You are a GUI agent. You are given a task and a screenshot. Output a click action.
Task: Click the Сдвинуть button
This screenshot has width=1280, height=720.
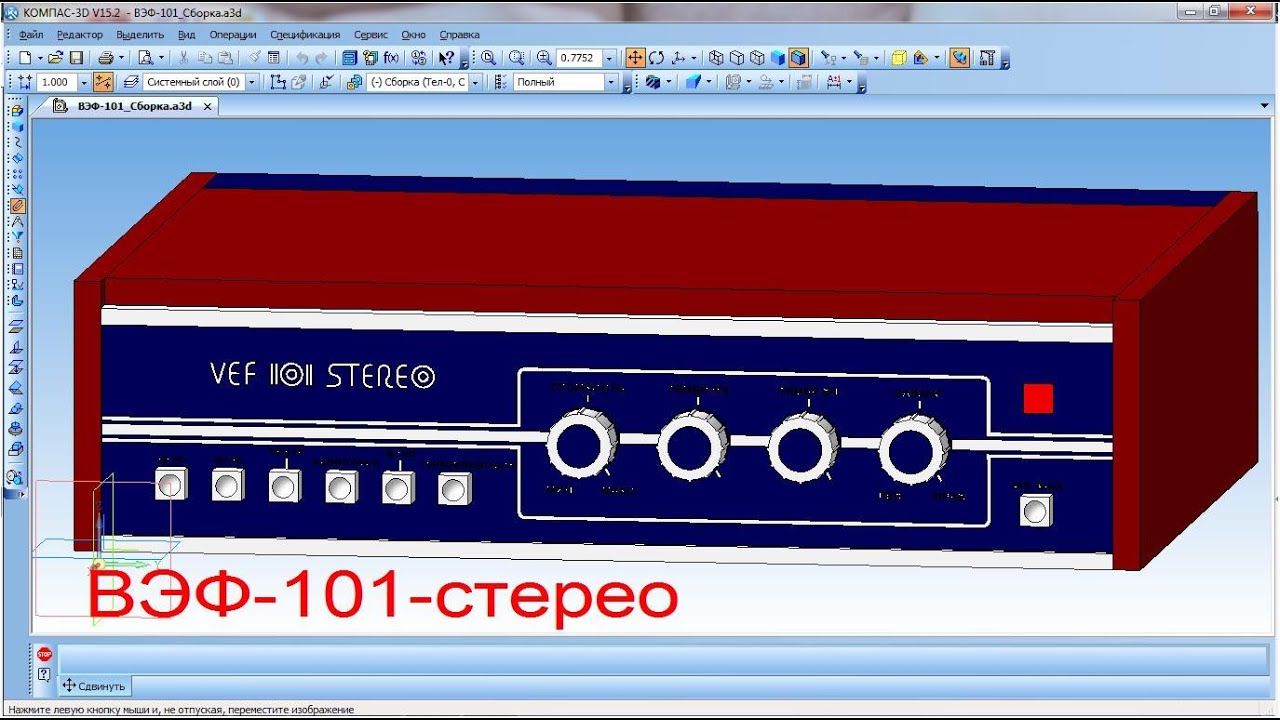95,686
